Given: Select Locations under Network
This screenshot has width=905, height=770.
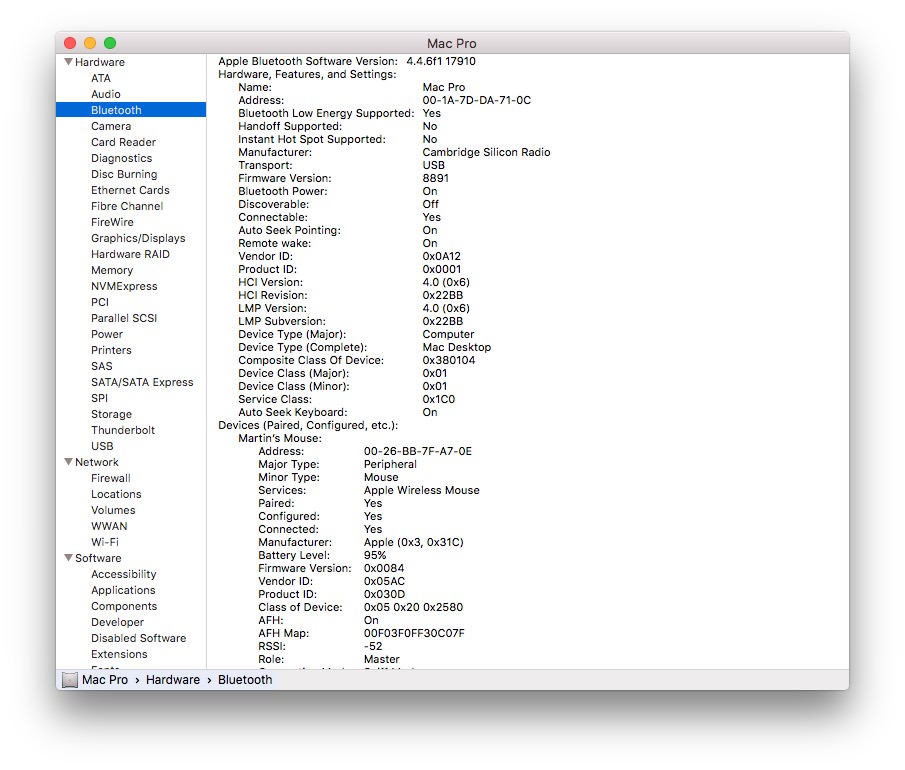Looking at the screenshot, I should [116, 494].
